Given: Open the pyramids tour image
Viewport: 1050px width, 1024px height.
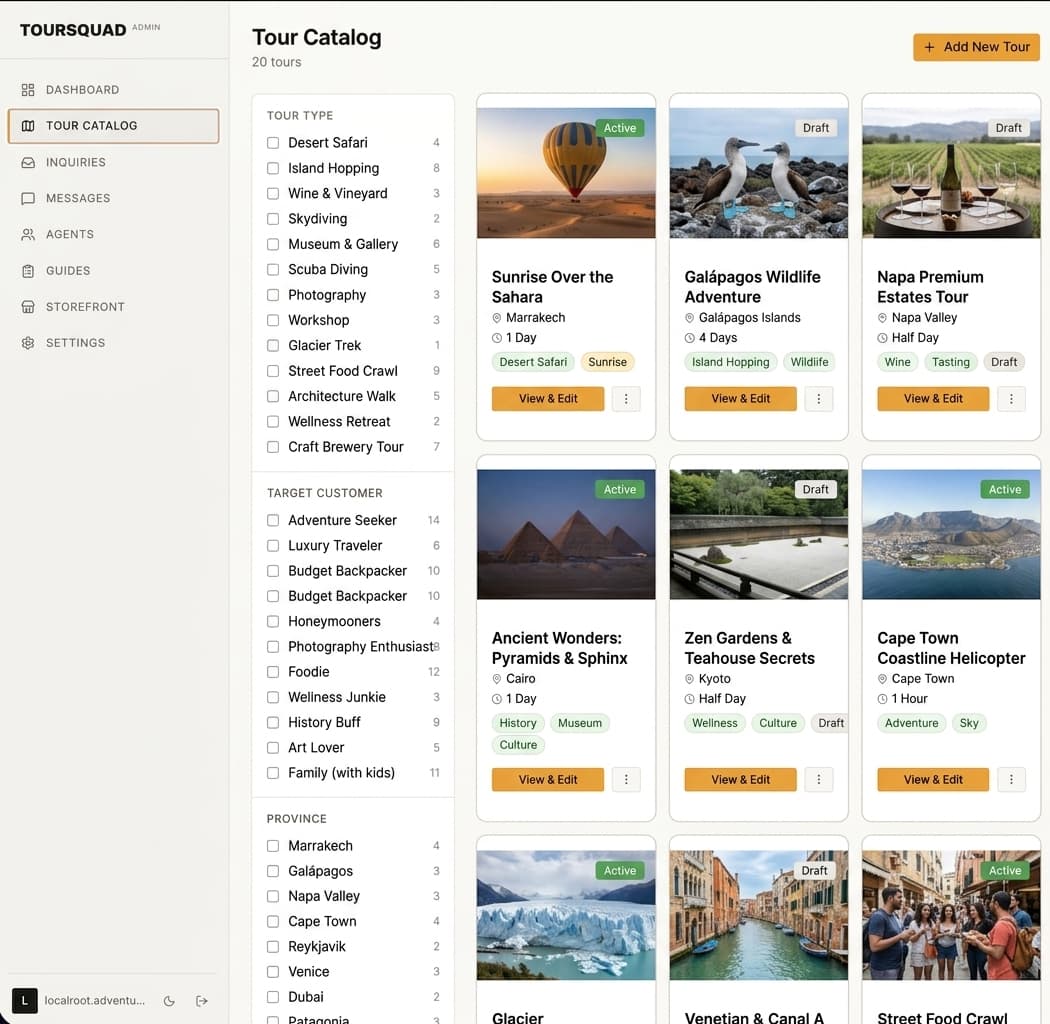Looking at the screenshot, I should click(x=566, y=534).
